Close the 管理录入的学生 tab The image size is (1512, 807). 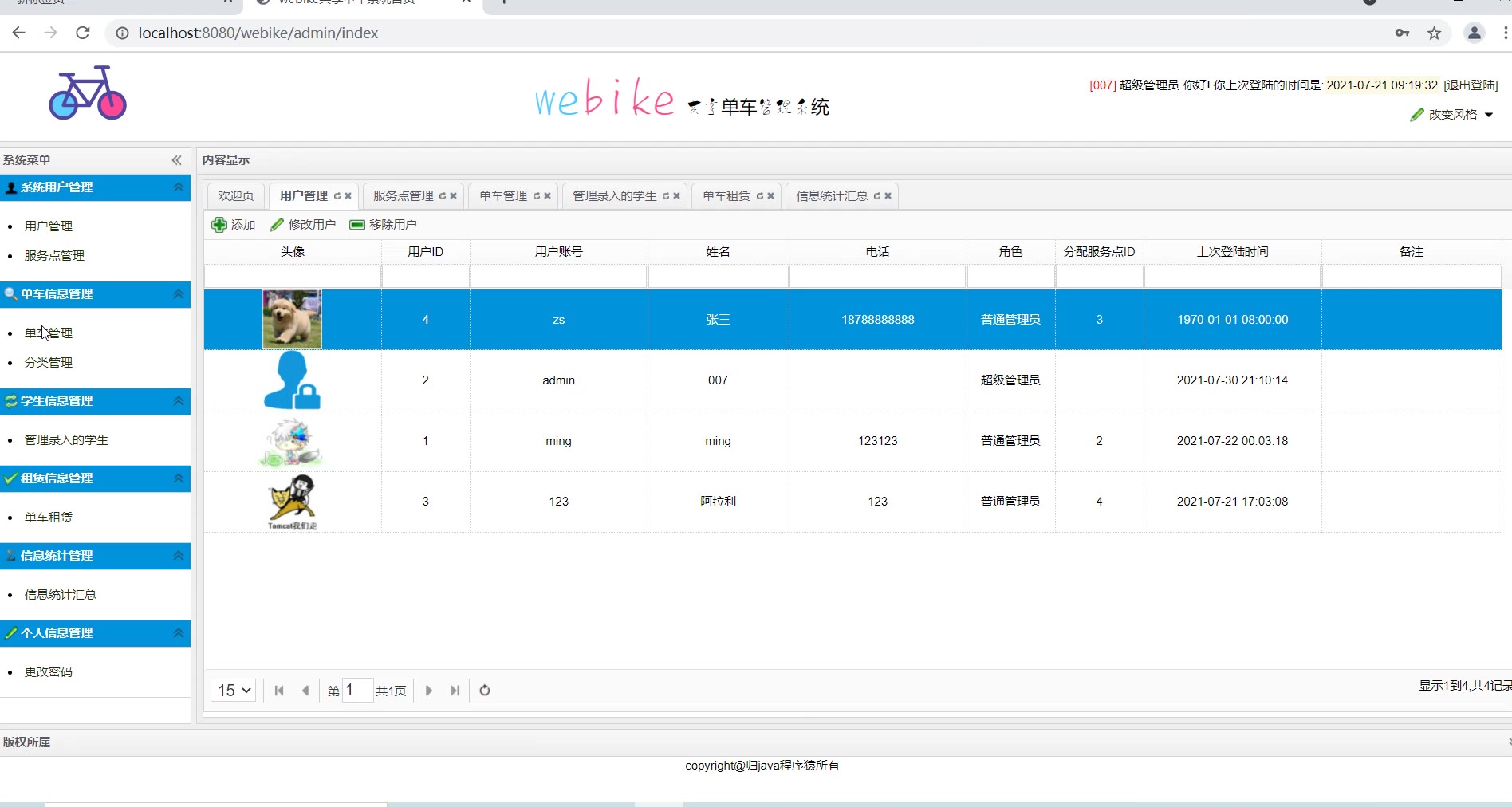(x=677, y=196)
